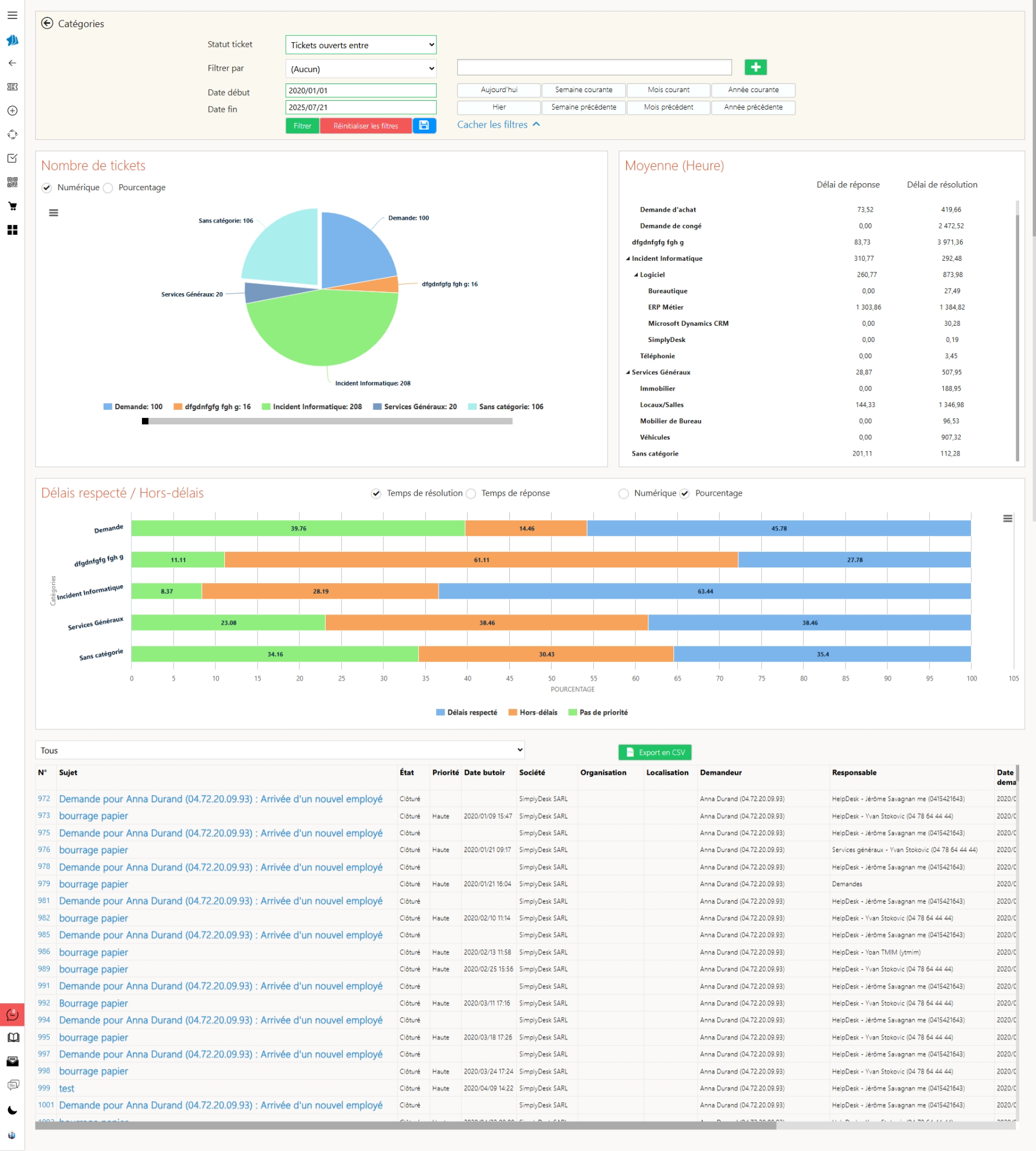
Task: Click the Export en CSV button
Action: [x=655, y=752]
